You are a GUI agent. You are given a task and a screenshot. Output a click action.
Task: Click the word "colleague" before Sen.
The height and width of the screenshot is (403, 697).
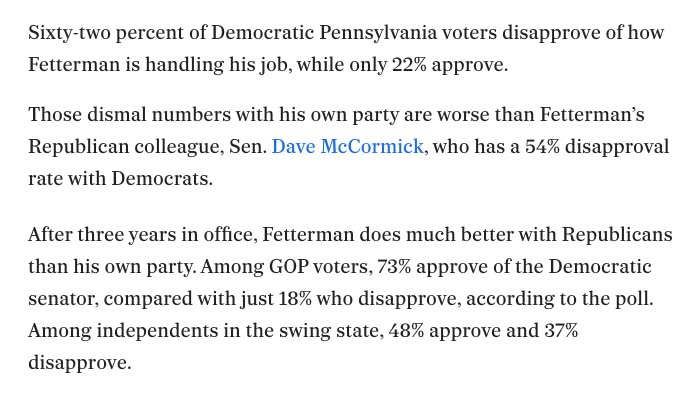pos(177,147)
